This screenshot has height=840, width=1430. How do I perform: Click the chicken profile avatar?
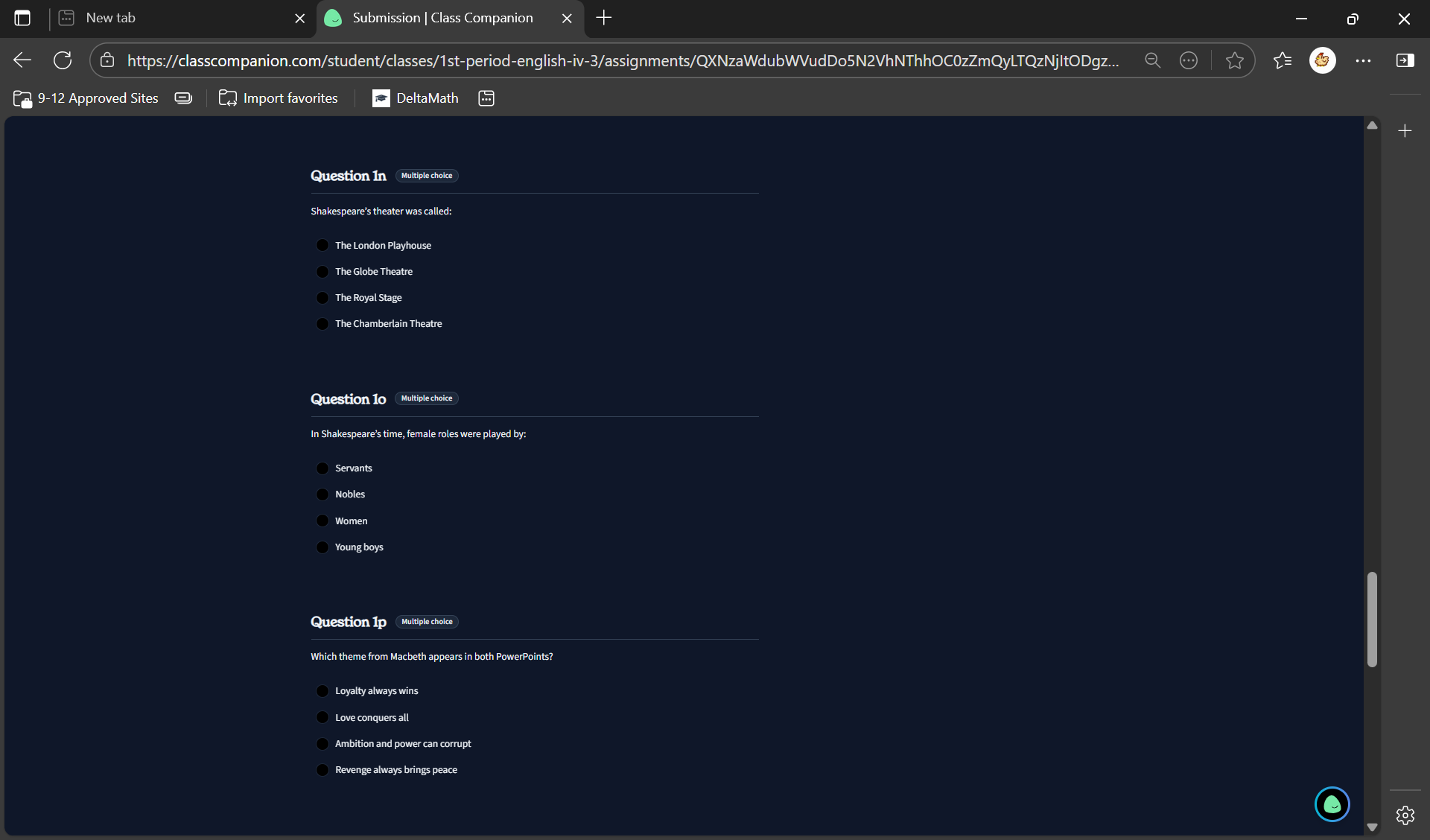coord(1323,60)
